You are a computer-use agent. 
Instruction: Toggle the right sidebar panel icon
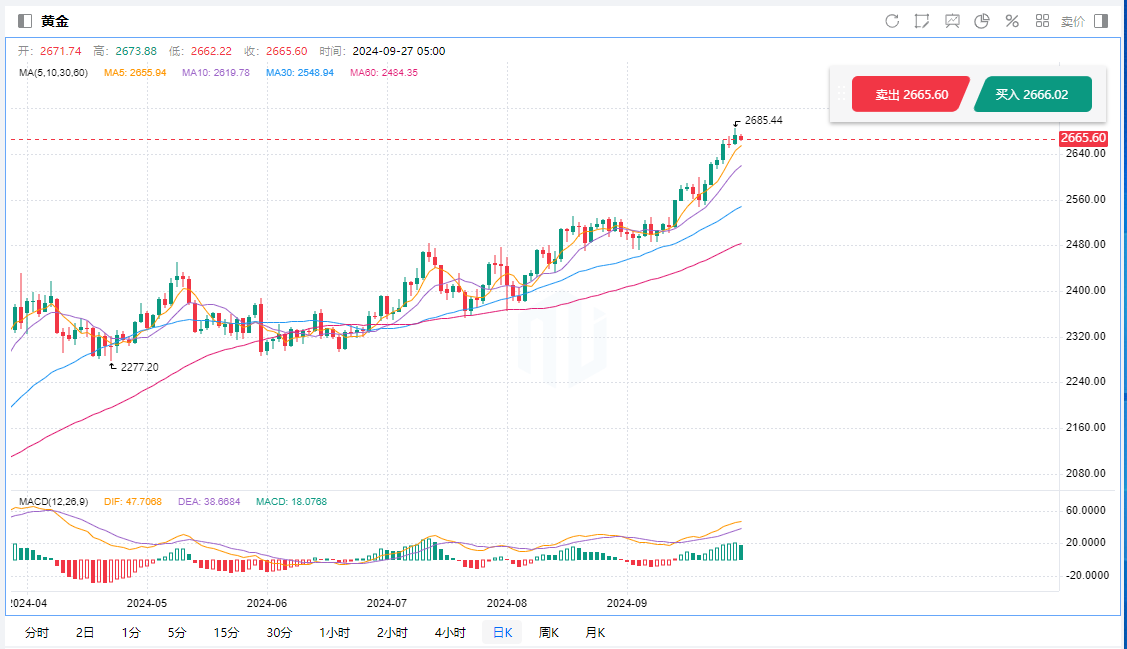(x=1101, y=21)
